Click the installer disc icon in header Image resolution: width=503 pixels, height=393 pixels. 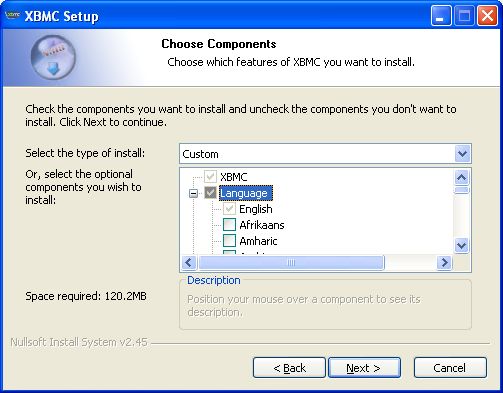coord(53,57)
